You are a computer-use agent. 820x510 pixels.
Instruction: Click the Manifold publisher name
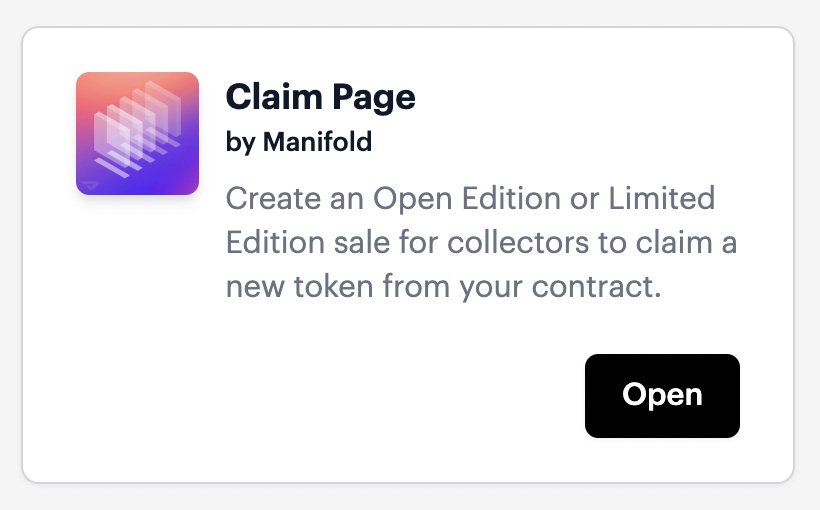point(317,141)
